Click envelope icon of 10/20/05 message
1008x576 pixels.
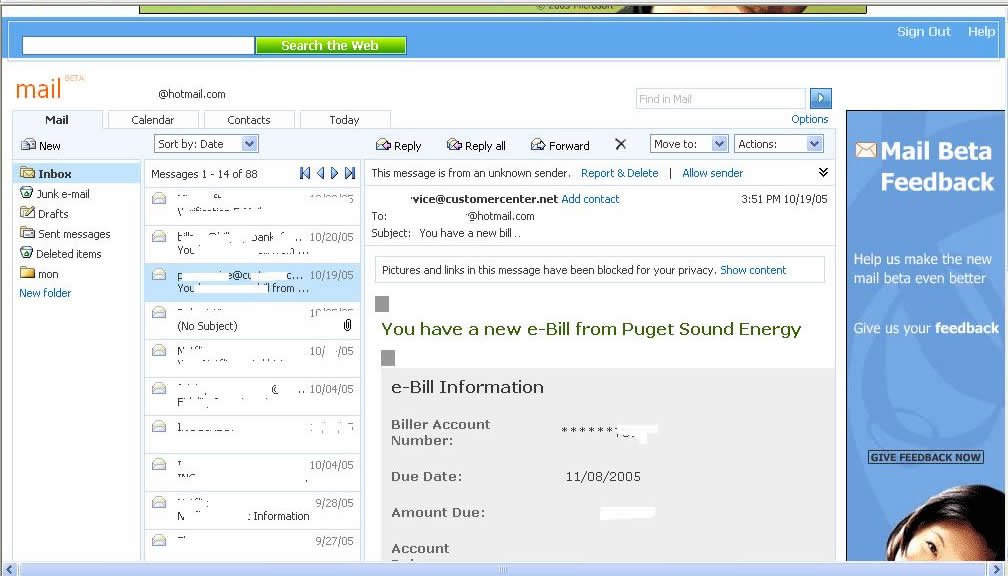(x=159, y=237)
